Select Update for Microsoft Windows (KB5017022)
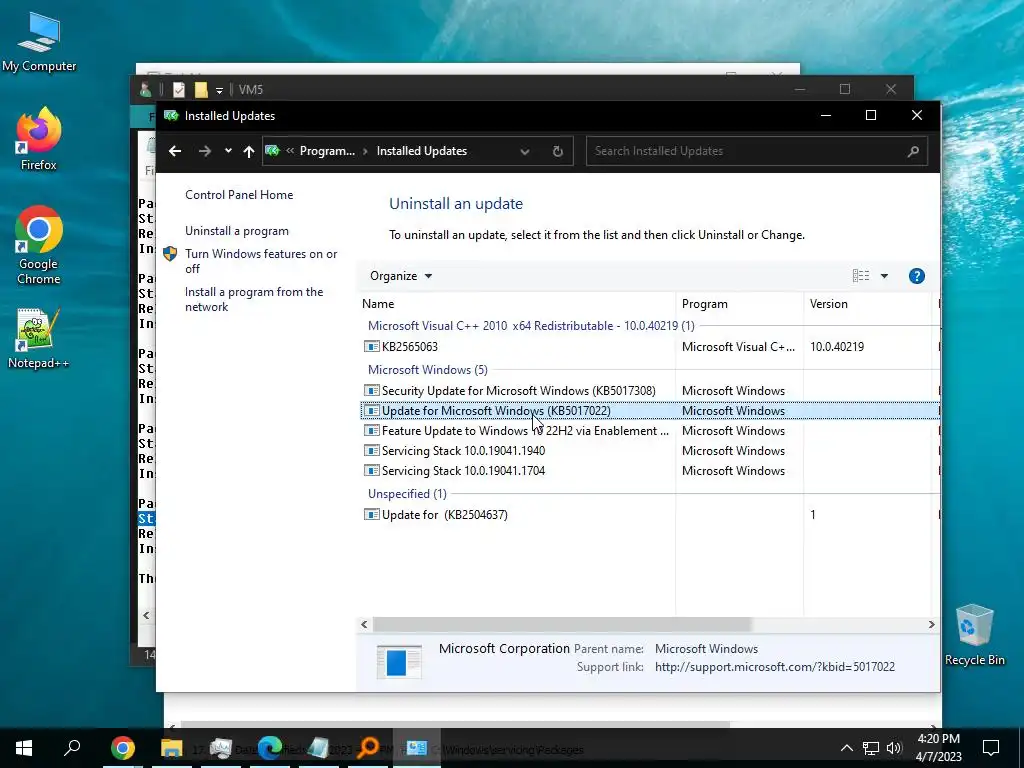The image size is (1024, 768). tap(650, 411)
